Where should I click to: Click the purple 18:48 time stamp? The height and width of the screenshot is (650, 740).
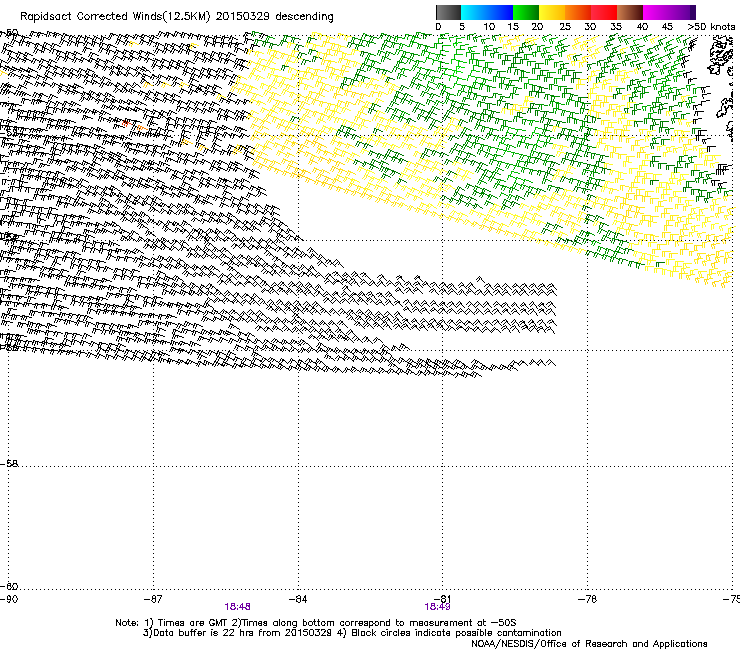click(x=237, y=607)
